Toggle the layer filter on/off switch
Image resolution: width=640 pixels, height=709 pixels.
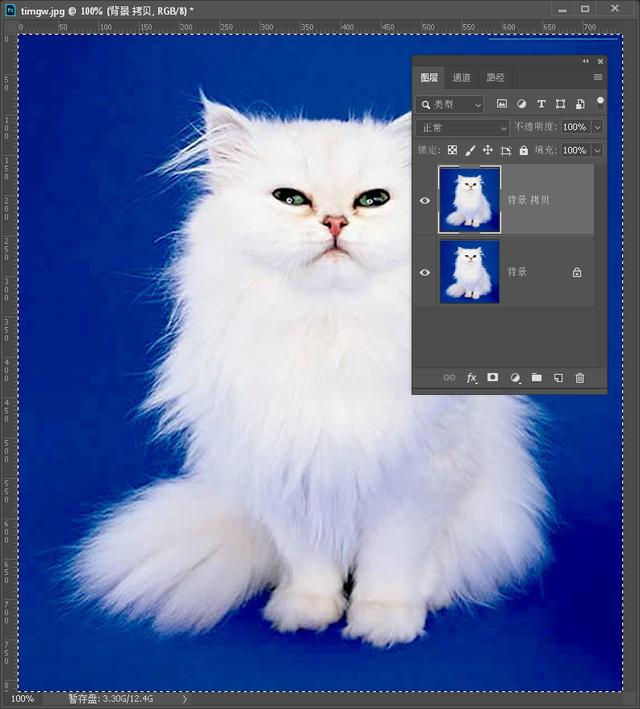coord(600,103)
